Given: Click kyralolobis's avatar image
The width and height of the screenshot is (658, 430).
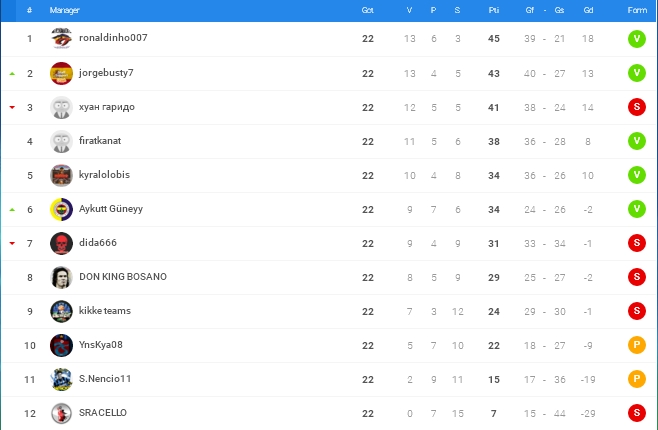Looking at the screenshot, I should point(61,175).
